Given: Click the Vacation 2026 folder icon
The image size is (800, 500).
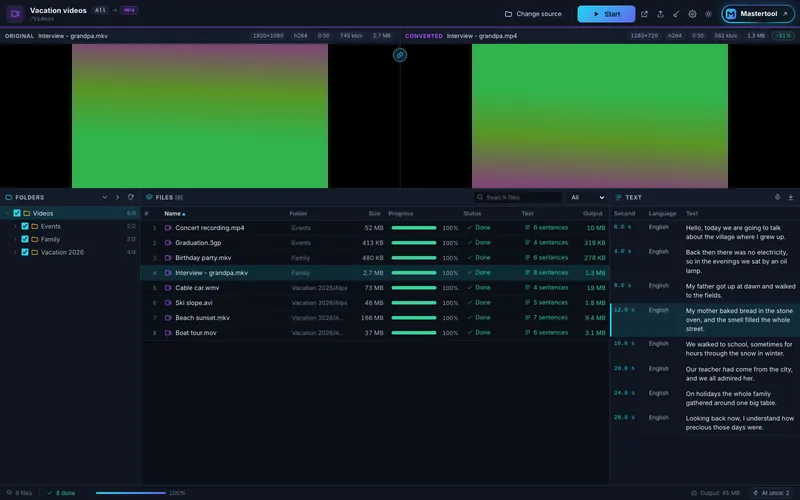Looking at the screenshot, I should (x=35, y=252).
